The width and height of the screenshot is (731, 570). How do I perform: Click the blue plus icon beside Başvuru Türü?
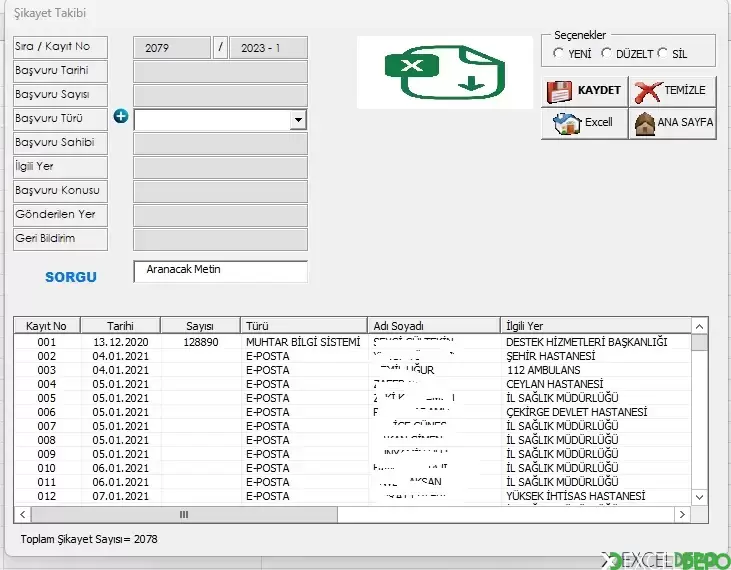point(121,116)
